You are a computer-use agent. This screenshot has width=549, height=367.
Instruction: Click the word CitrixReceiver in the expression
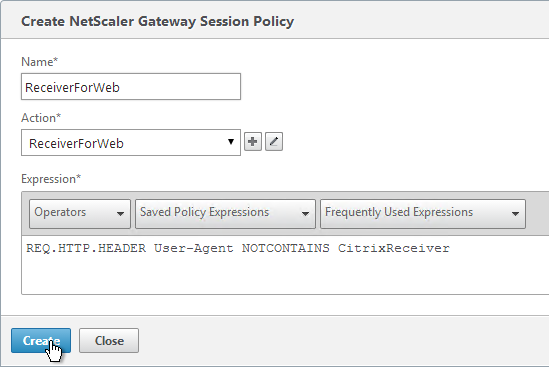point(394,248)
